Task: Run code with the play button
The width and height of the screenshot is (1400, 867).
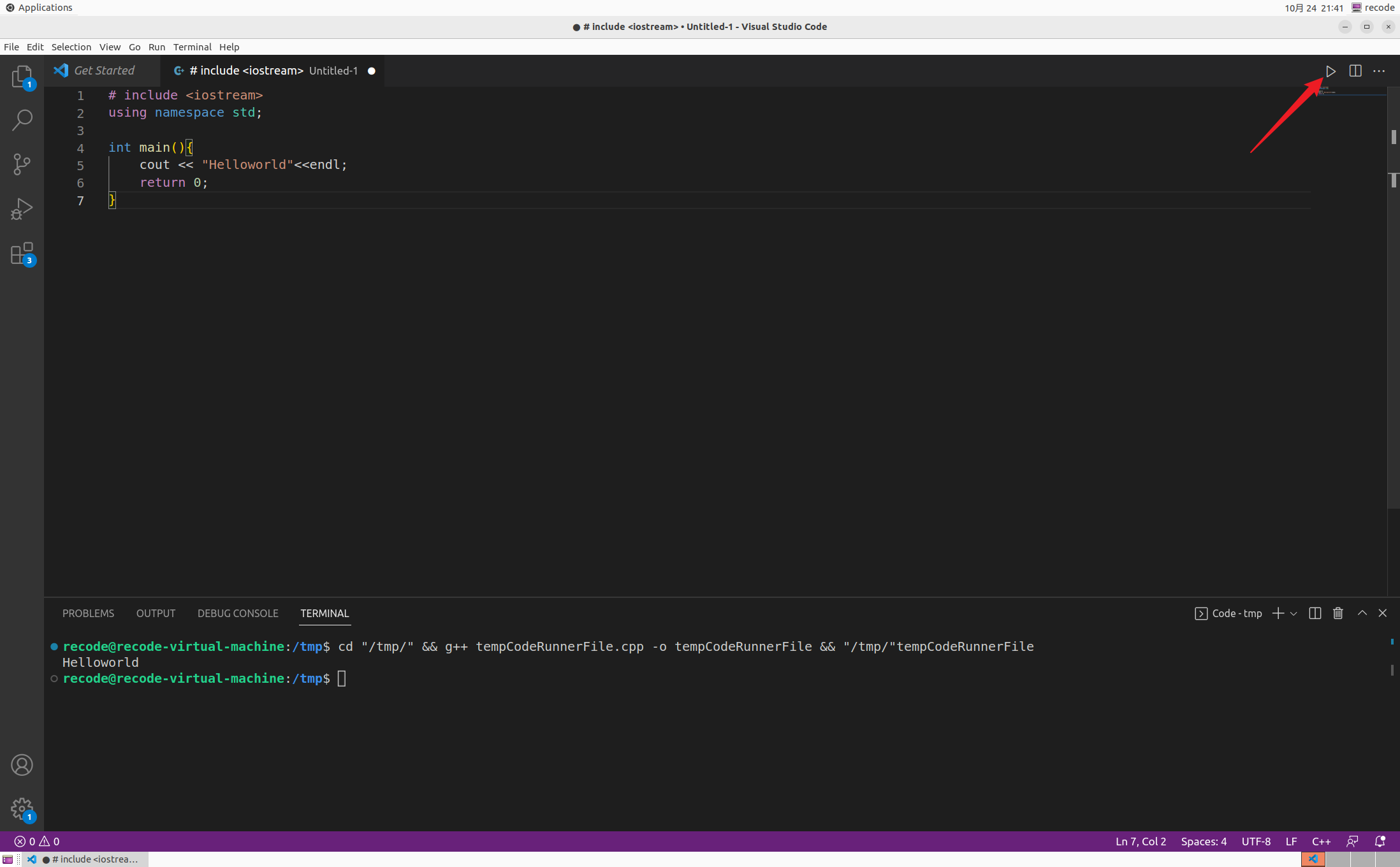Action: [x=1331, y=71]
